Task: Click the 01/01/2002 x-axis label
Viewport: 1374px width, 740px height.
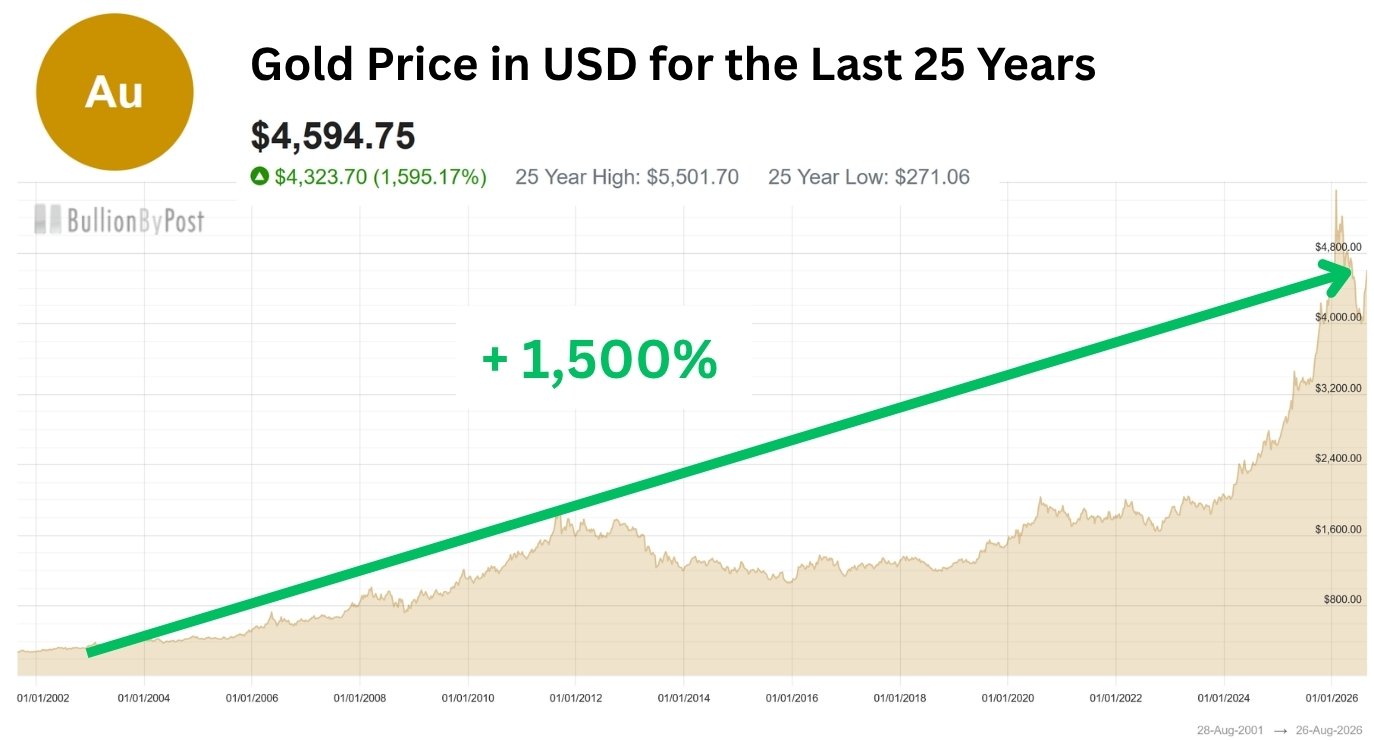Action: tap(44, 696)
